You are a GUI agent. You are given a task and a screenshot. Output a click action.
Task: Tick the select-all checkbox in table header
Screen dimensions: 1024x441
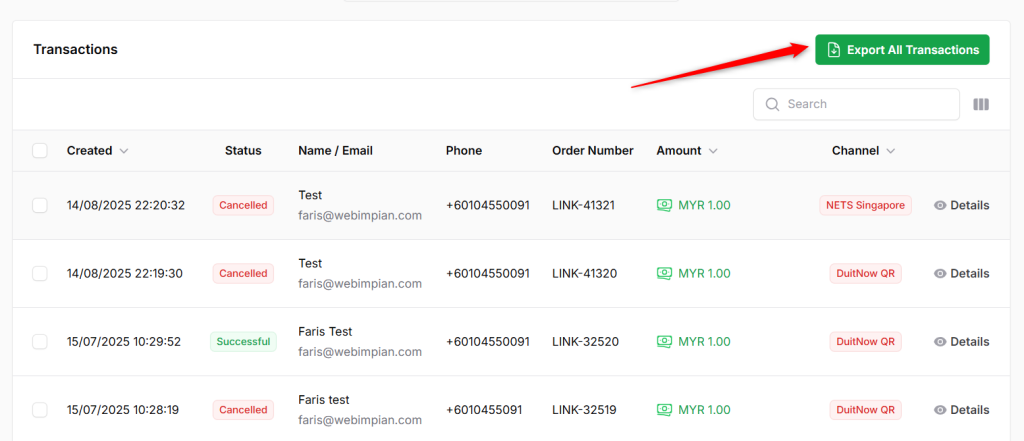pyautogui.click(x=40, y=151)
